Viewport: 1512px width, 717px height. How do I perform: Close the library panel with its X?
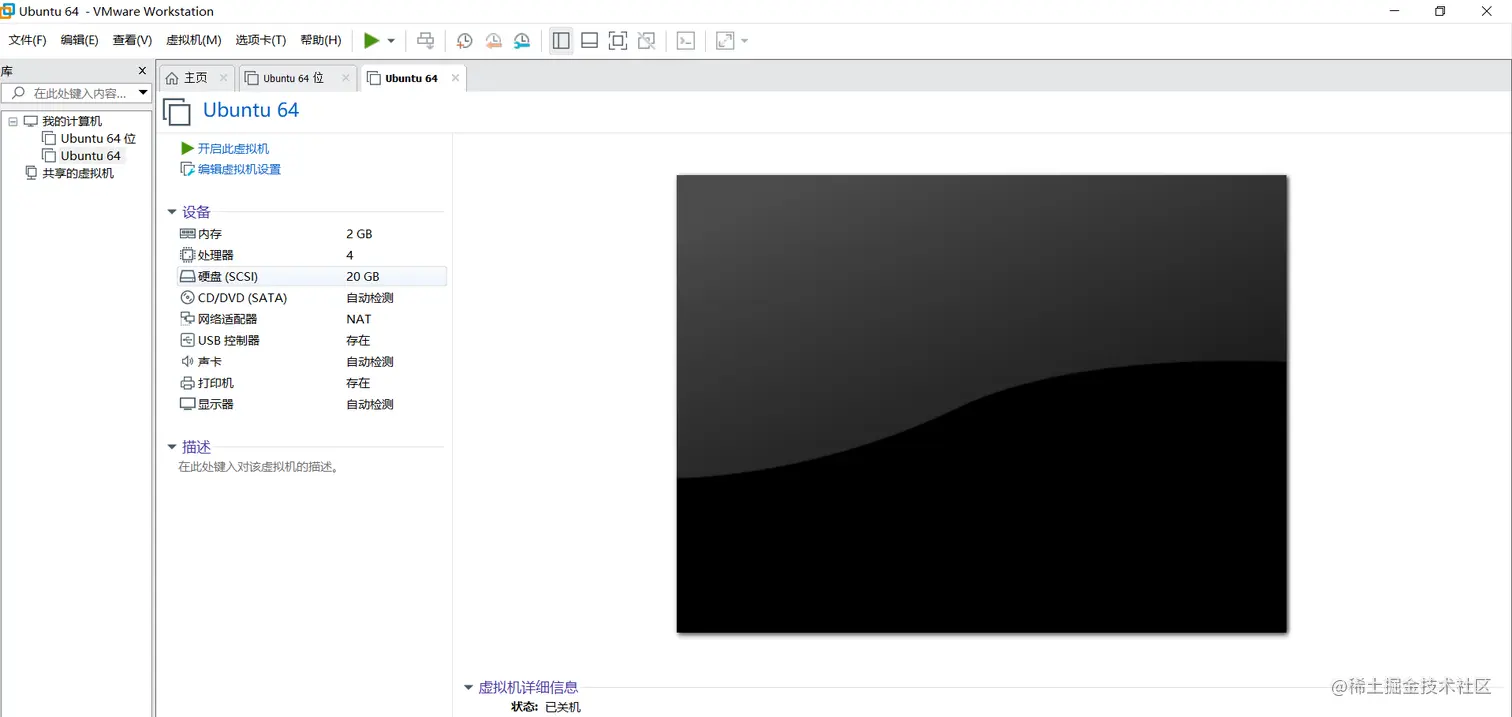[142, 71]
